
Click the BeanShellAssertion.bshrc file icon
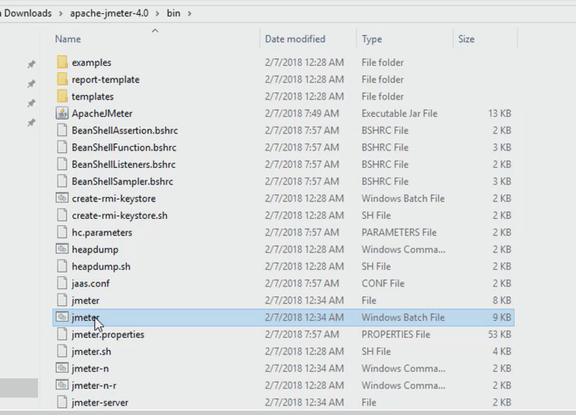tap(62, 130)
